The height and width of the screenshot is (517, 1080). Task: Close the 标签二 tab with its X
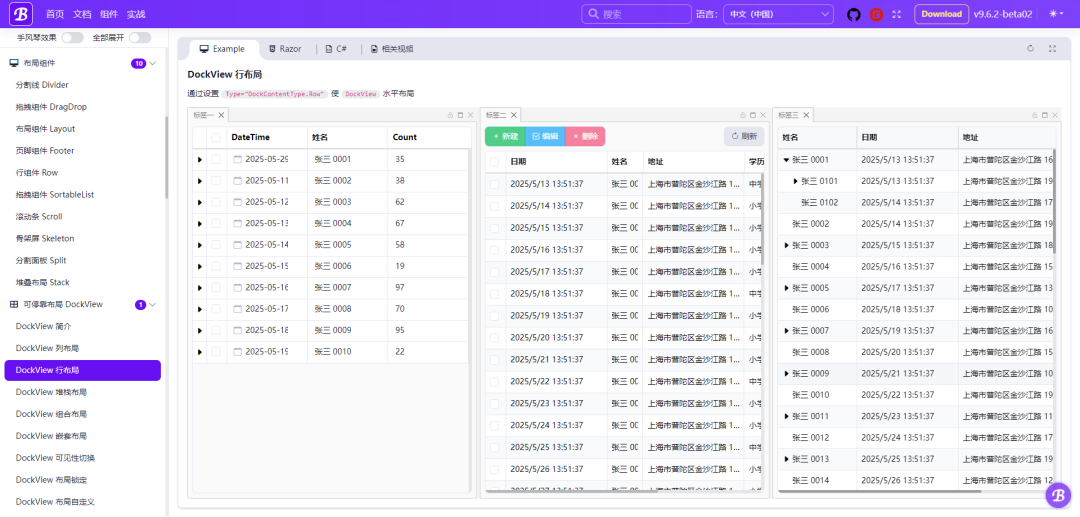coord(514,115)
